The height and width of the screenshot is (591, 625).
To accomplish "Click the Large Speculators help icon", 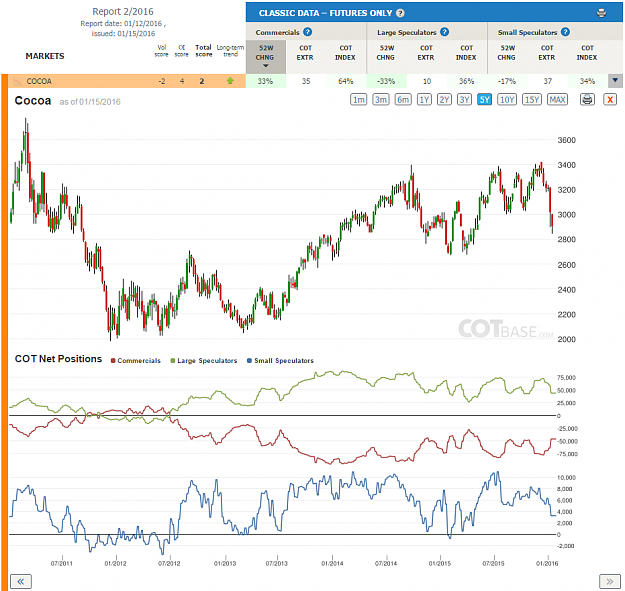I will point(444,32).
